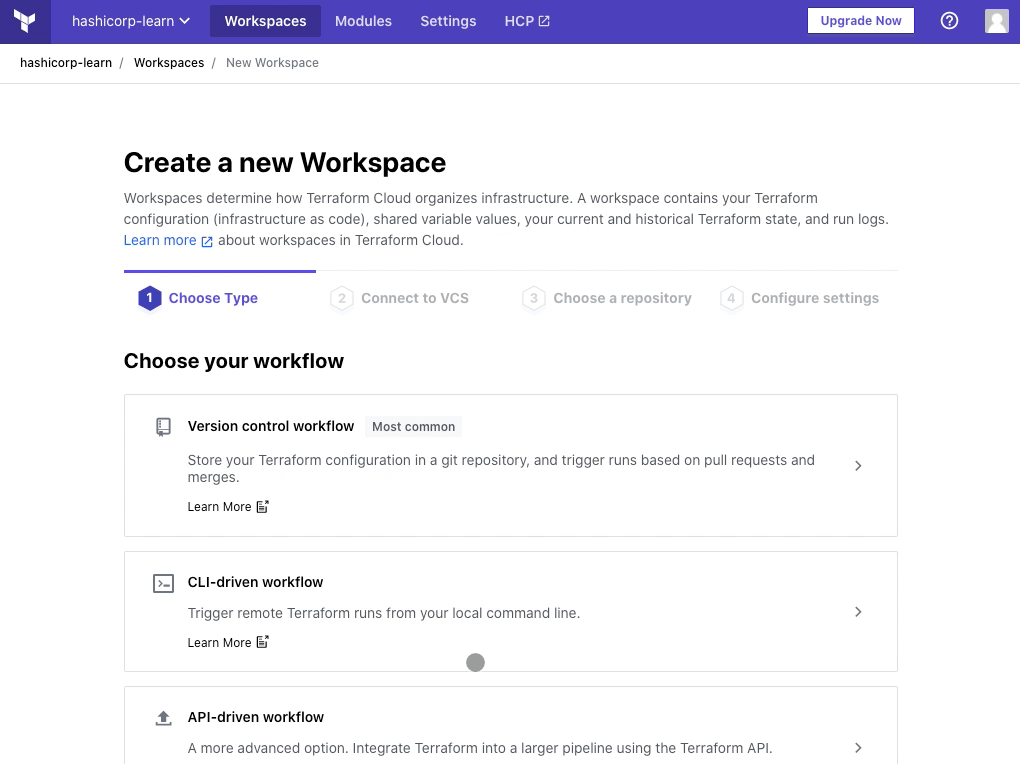Image resolution: width=1020 pixels, height=764 pixels.
Task: Click hashicorp-learn breadcrumb link
Action: pos(66,62)
